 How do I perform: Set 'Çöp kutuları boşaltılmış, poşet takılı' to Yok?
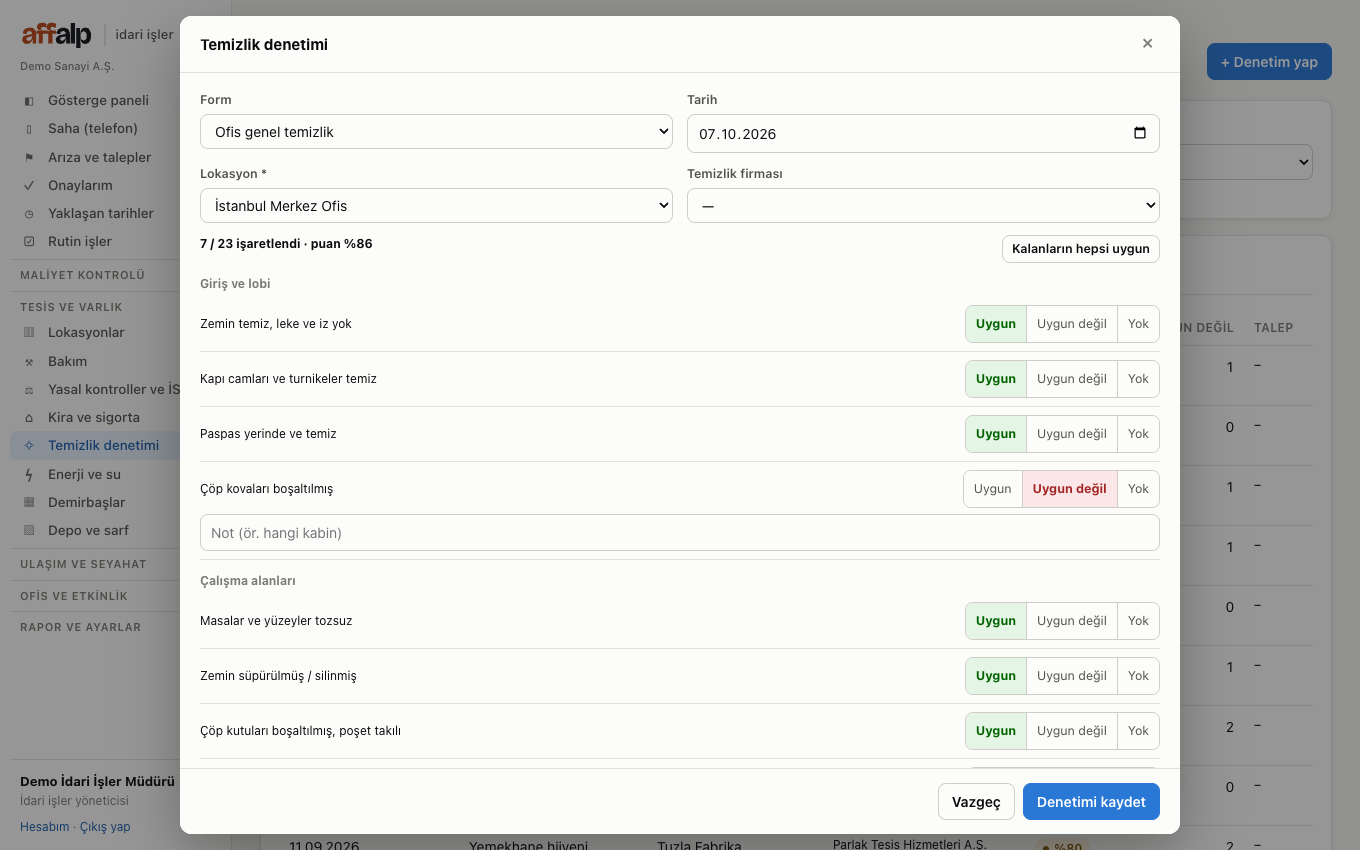(1138, 731)
